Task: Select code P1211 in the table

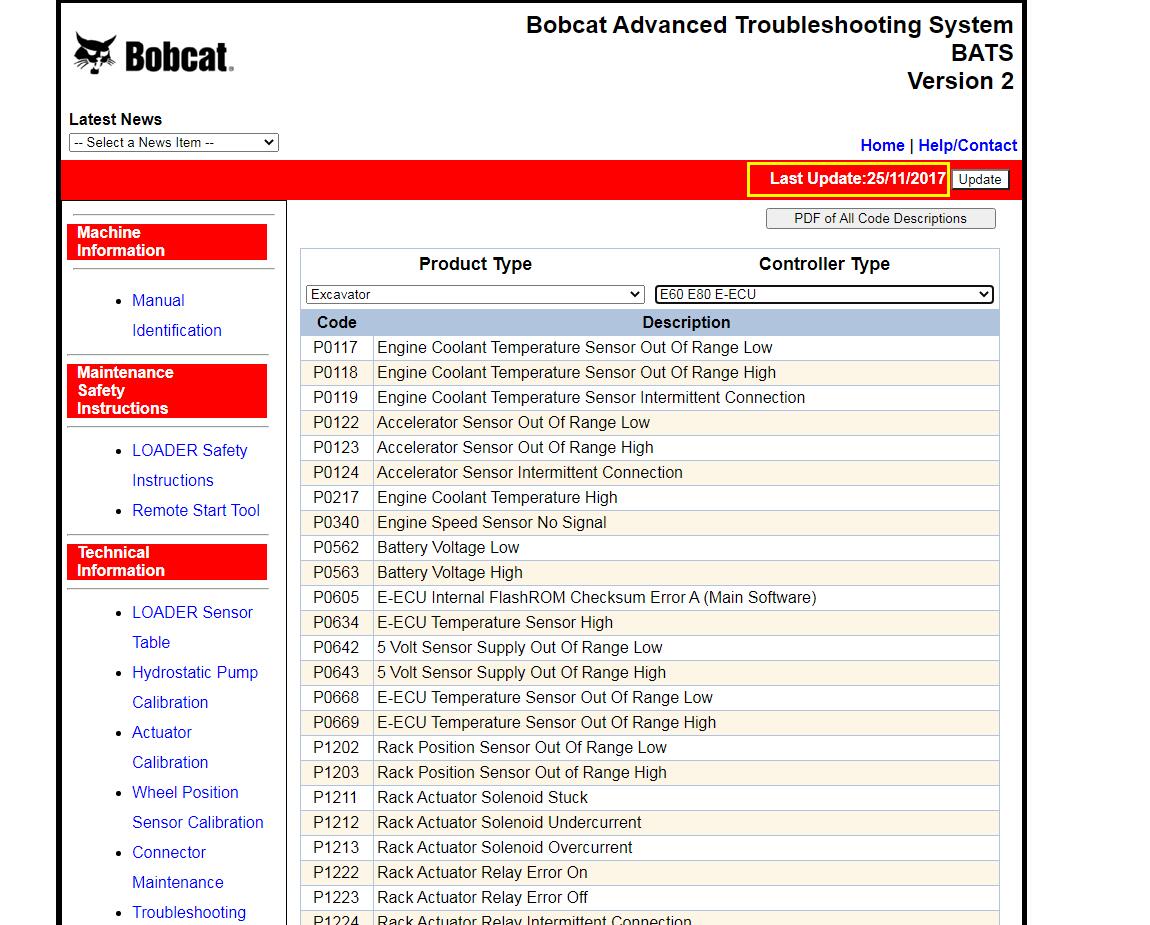Action: tap(336, 797)
